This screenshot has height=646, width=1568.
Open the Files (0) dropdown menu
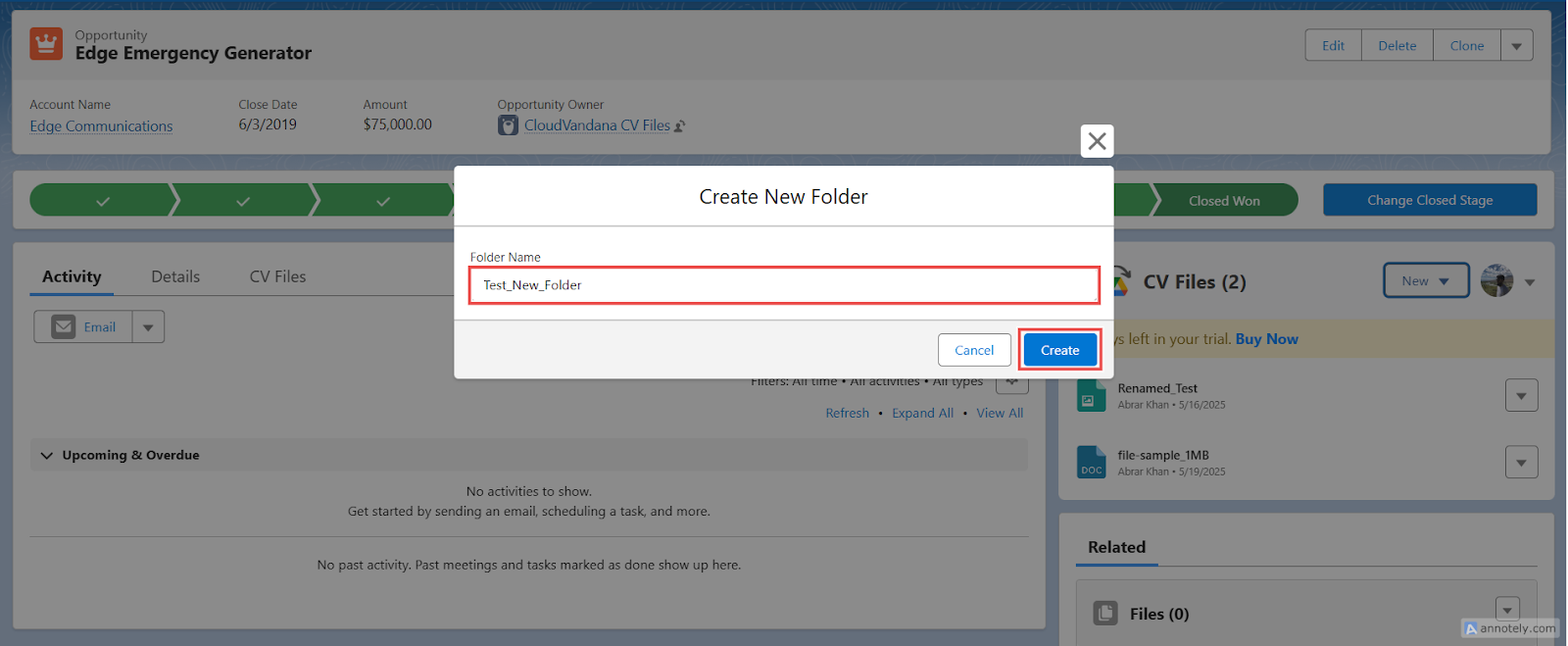pyautogui.click(x=1507, y=609)
